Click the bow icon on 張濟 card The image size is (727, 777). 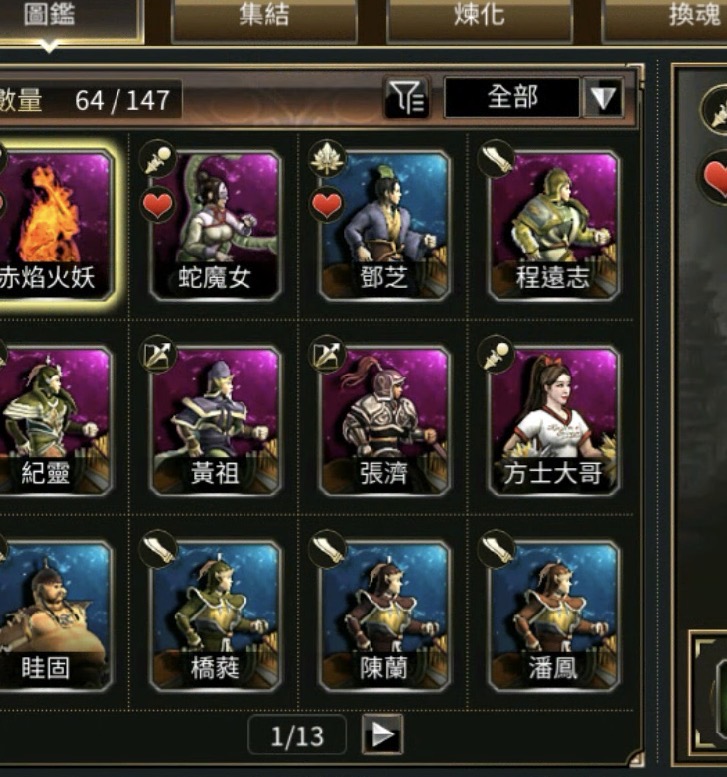(x=327, y=354)
